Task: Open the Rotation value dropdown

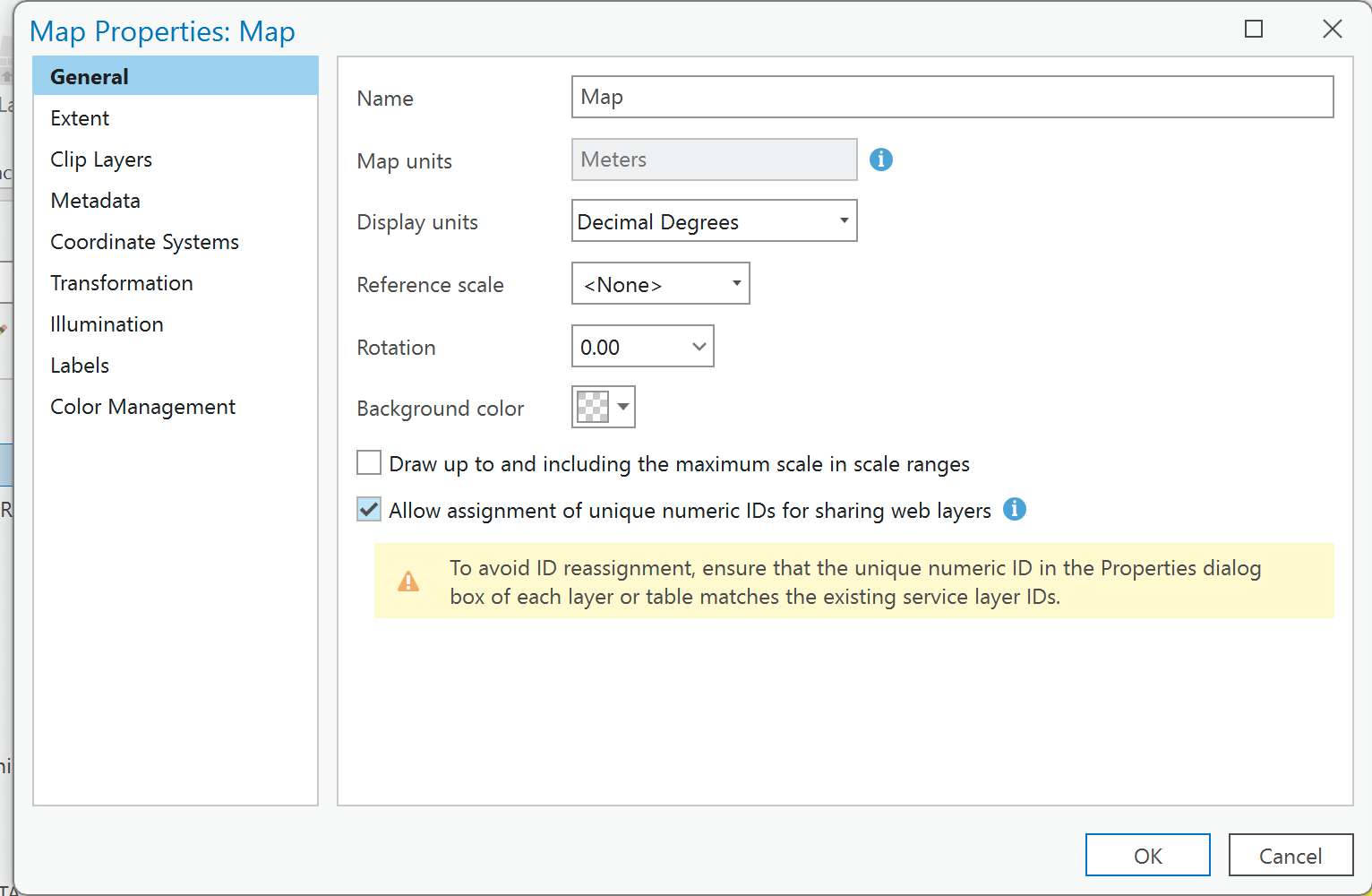Action: pos(699,347)
